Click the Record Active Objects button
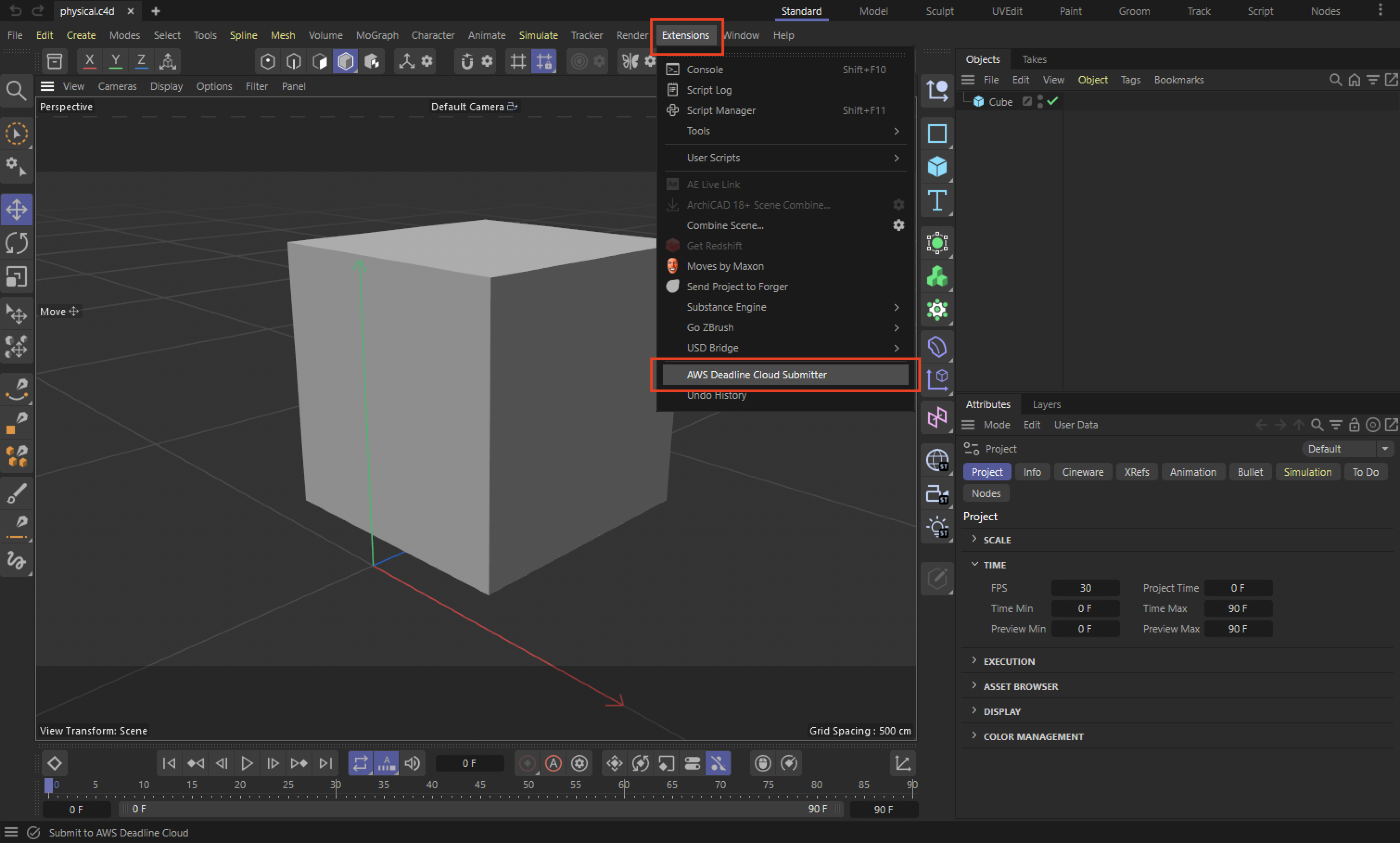This screenshot has width=1400, height=843. click(528, 763)
